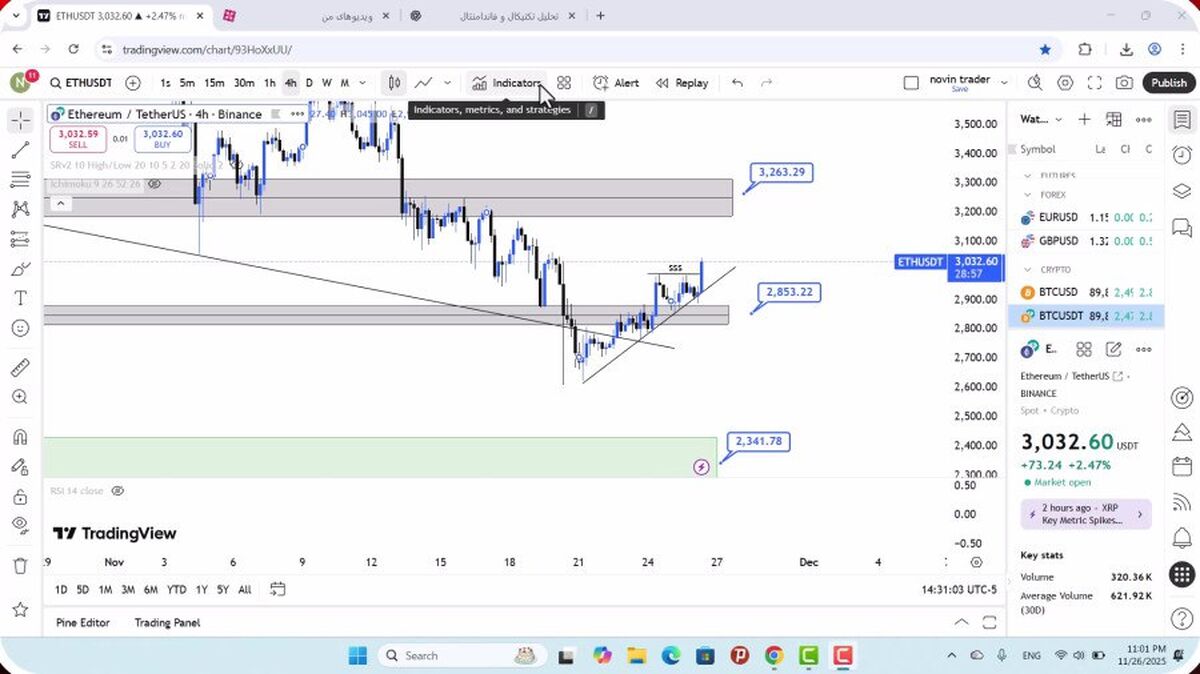This screenshot has width=1200, height=674.
Task: Click the compare or add symbol plus icon
Action: click(x=133, y=83)
